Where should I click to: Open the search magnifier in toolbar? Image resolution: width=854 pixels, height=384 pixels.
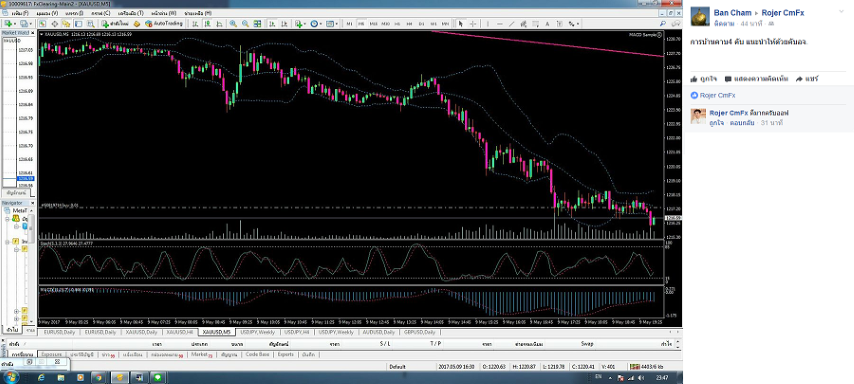click(x=663, y=24)
